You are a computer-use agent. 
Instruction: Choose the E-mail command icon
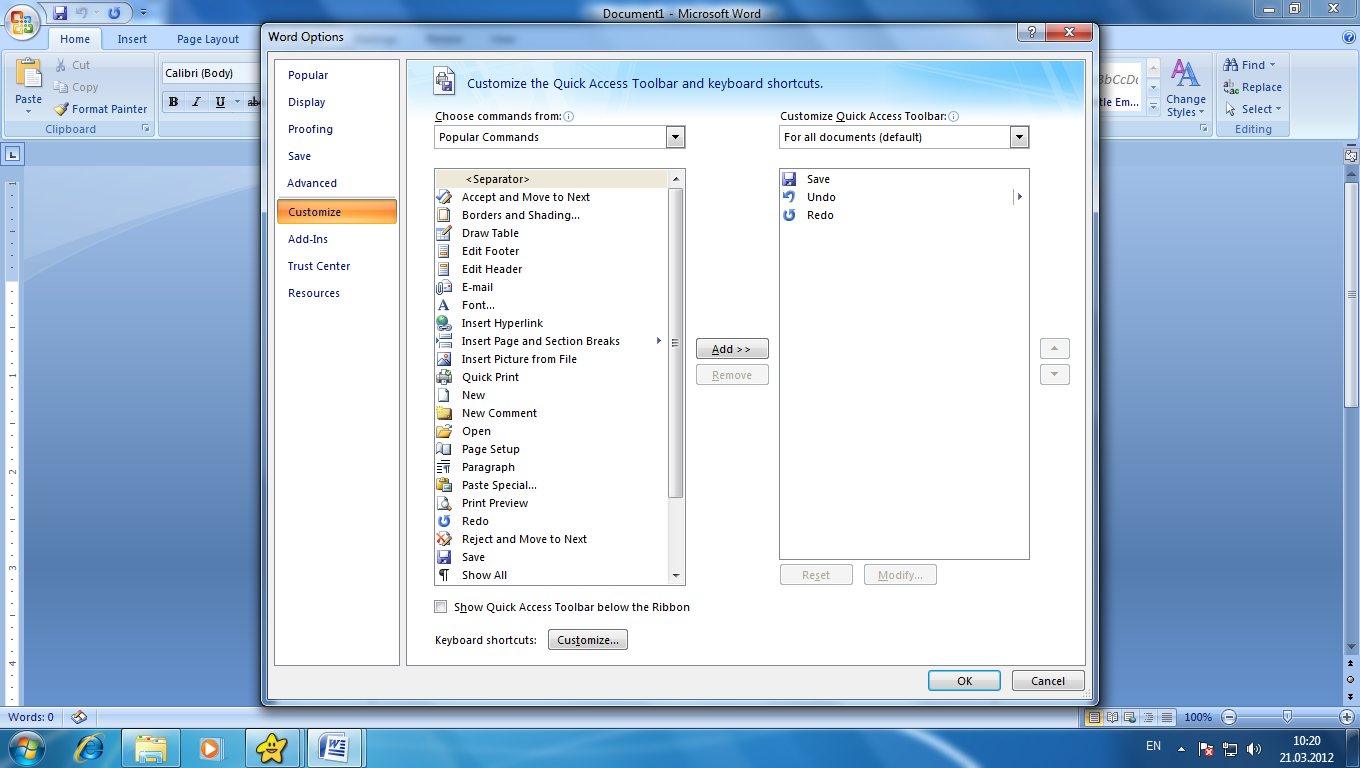(444, 287)
